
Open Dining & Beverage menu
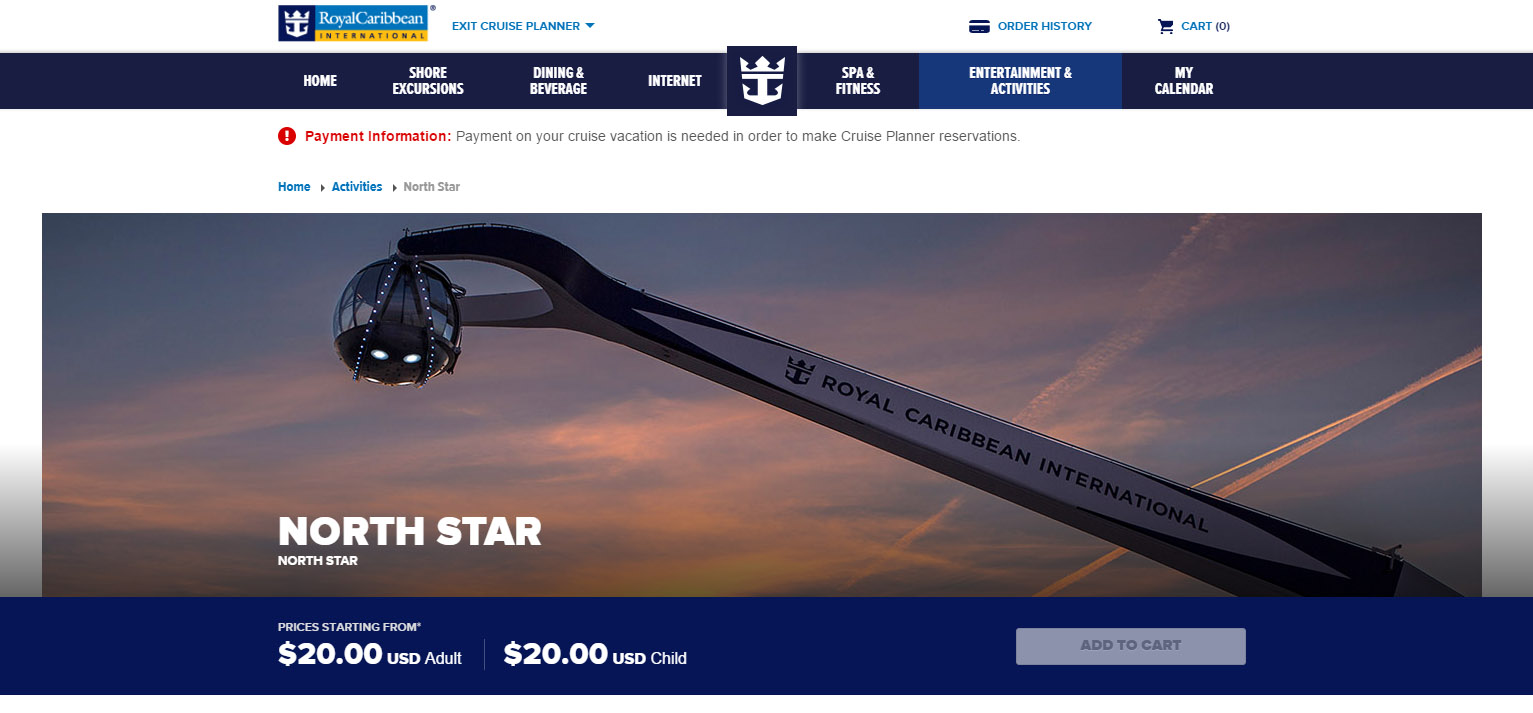click(558, 81)
